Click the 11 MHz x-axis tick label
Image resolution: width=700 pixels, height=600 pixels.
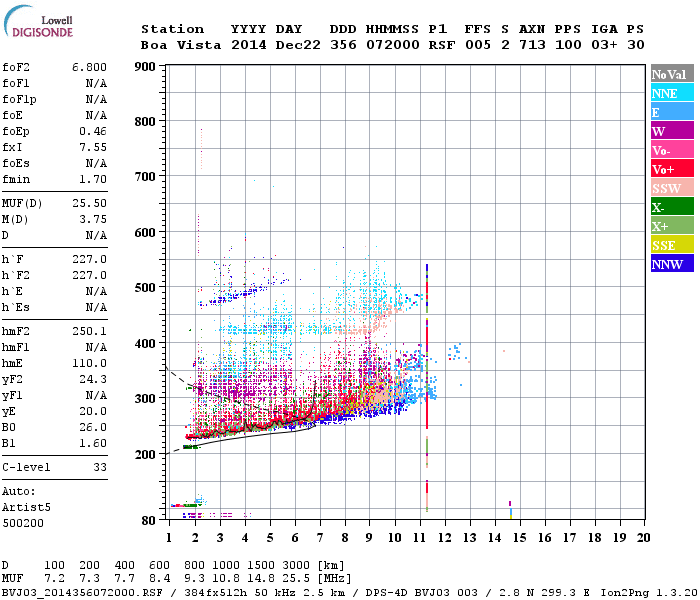tap(419, 538)
